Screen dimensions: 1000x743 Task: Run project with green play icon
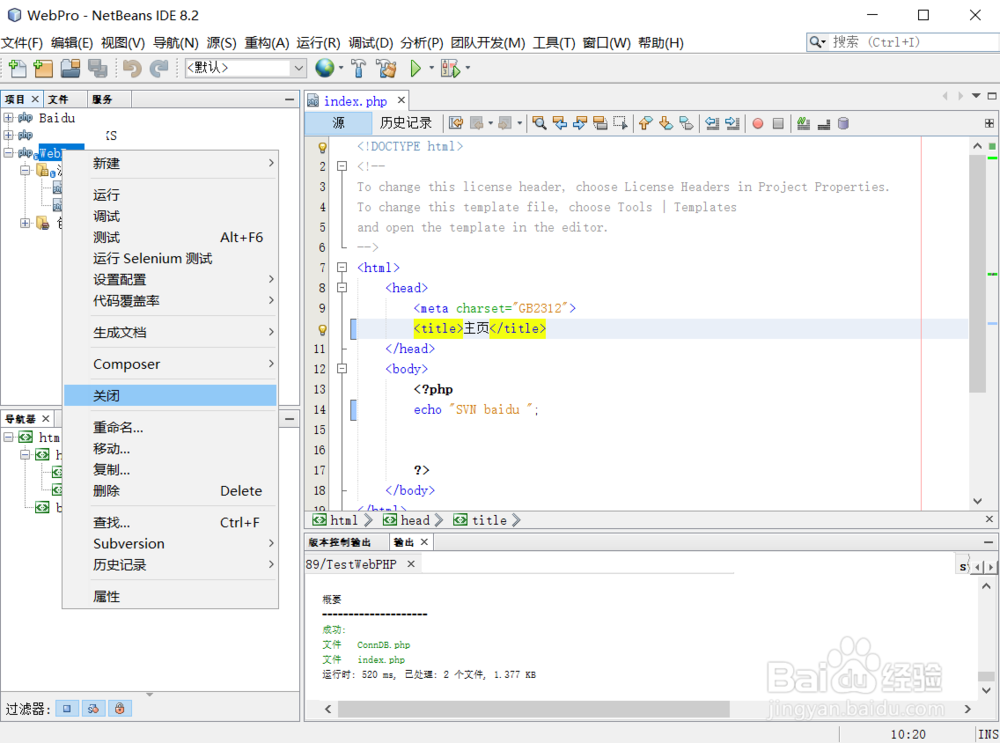(x=416, y=68)
